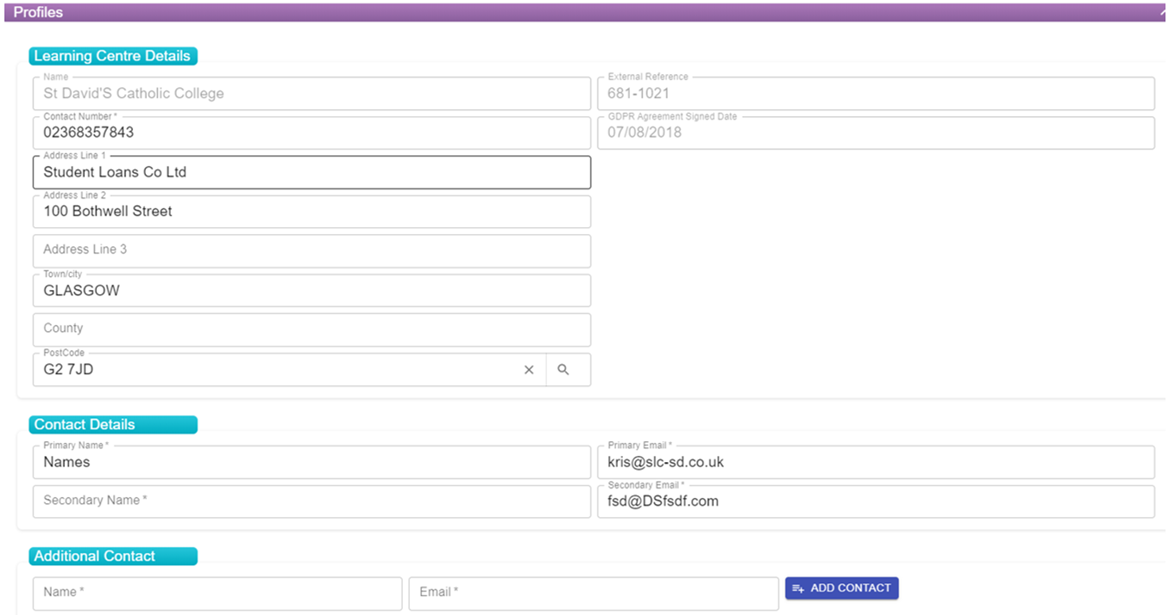The image size is (1169, 615).
Task: Focus the Additional Contact Email field
Action: pyautogui.click(x=593, y=593)
